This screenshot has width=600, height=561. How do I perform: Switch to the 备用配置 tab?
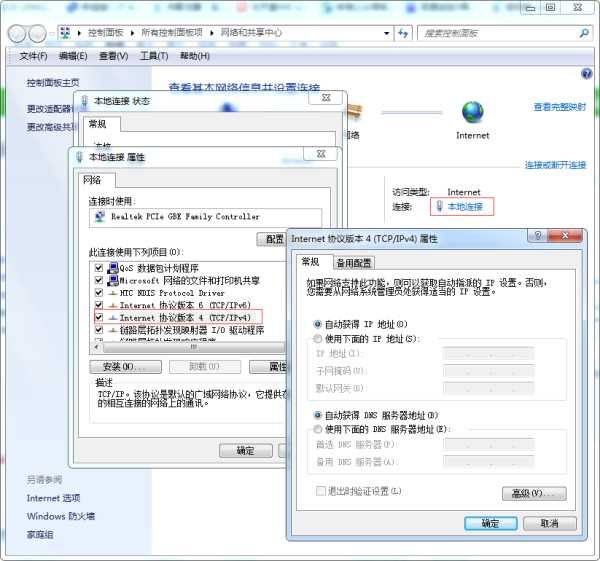(354, 263)
